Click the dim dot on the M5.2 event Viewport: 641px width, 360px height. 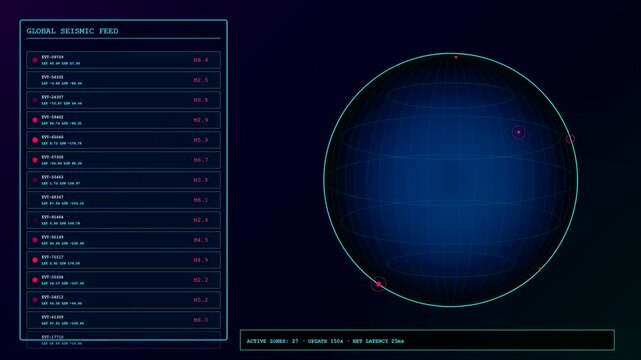tap(35, 300)
